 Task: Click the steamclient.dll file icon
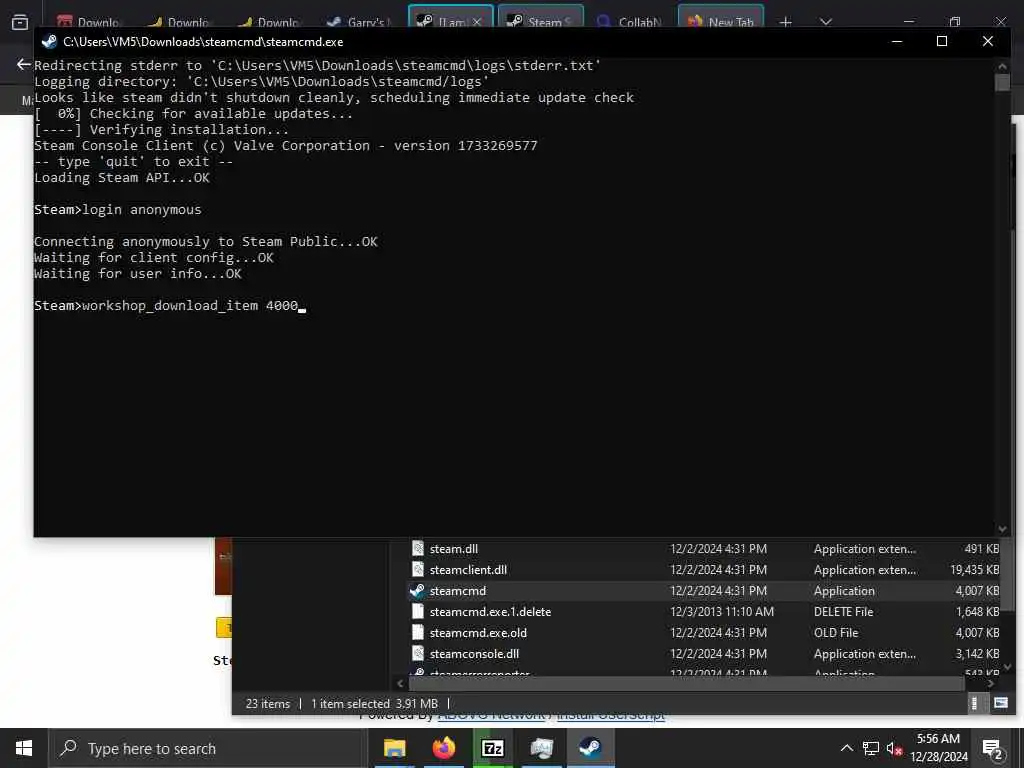(x=418, y=570)
